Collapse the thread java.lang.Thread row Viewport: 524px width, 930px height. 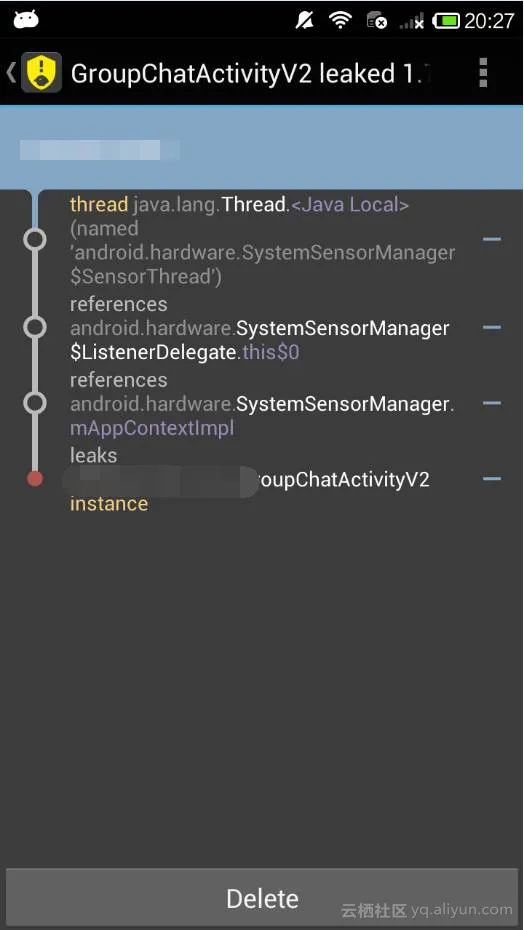coord(491,240)
